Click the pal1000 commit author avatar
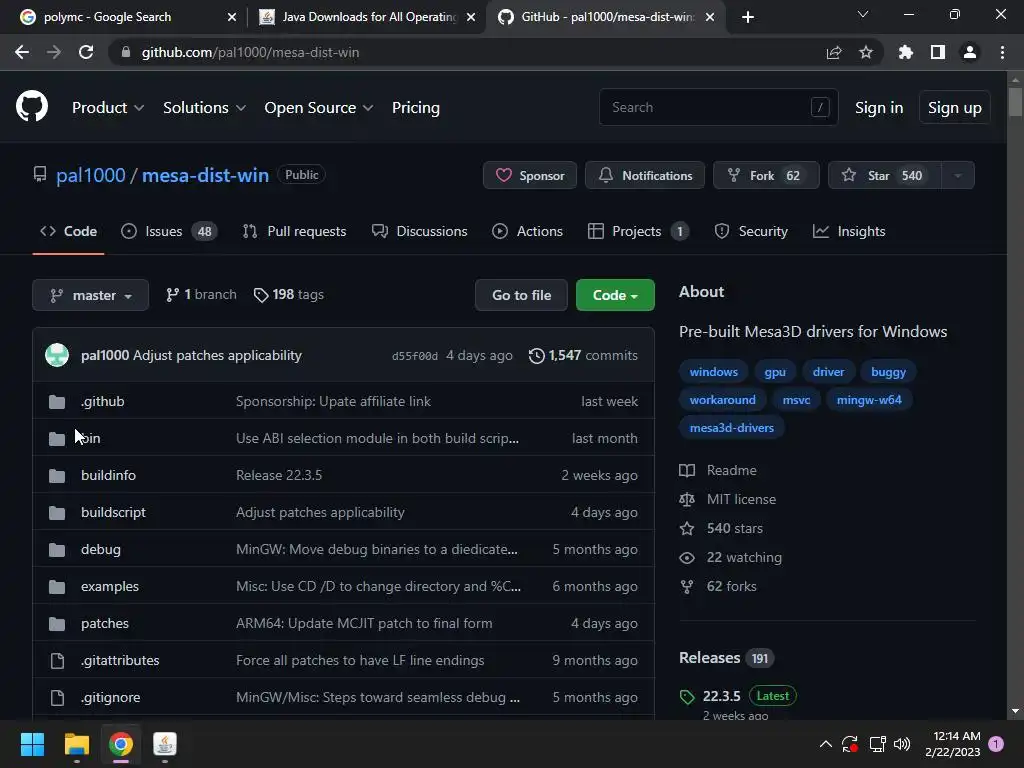The image size is (1024, 768). point(57,355)
